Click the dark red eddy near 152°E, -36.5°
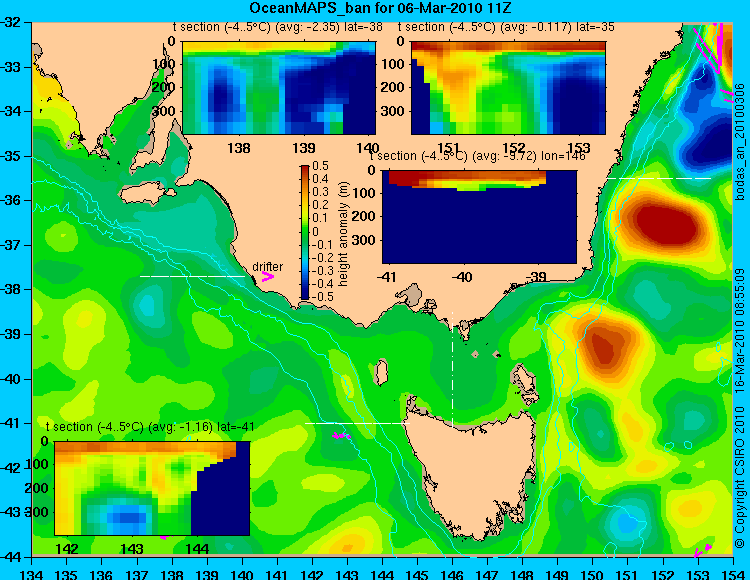Screen dimensions: 750x580 [667, 224]
